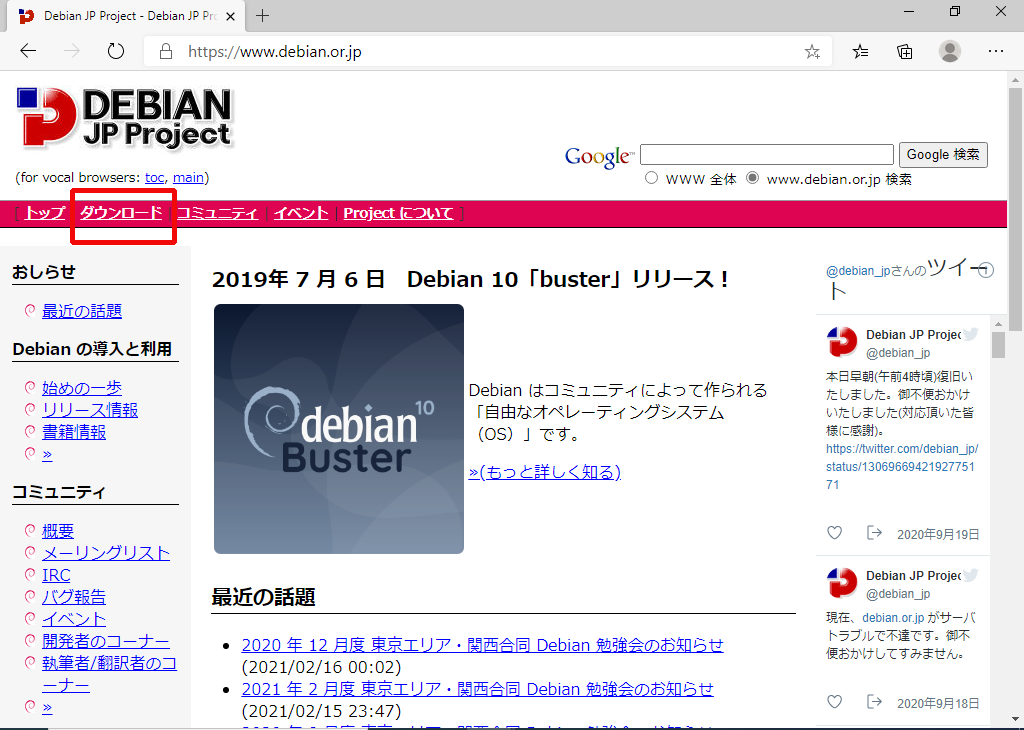Open the Project について menu item
The height and width of the screenshot is (730, 1024).
398,213
